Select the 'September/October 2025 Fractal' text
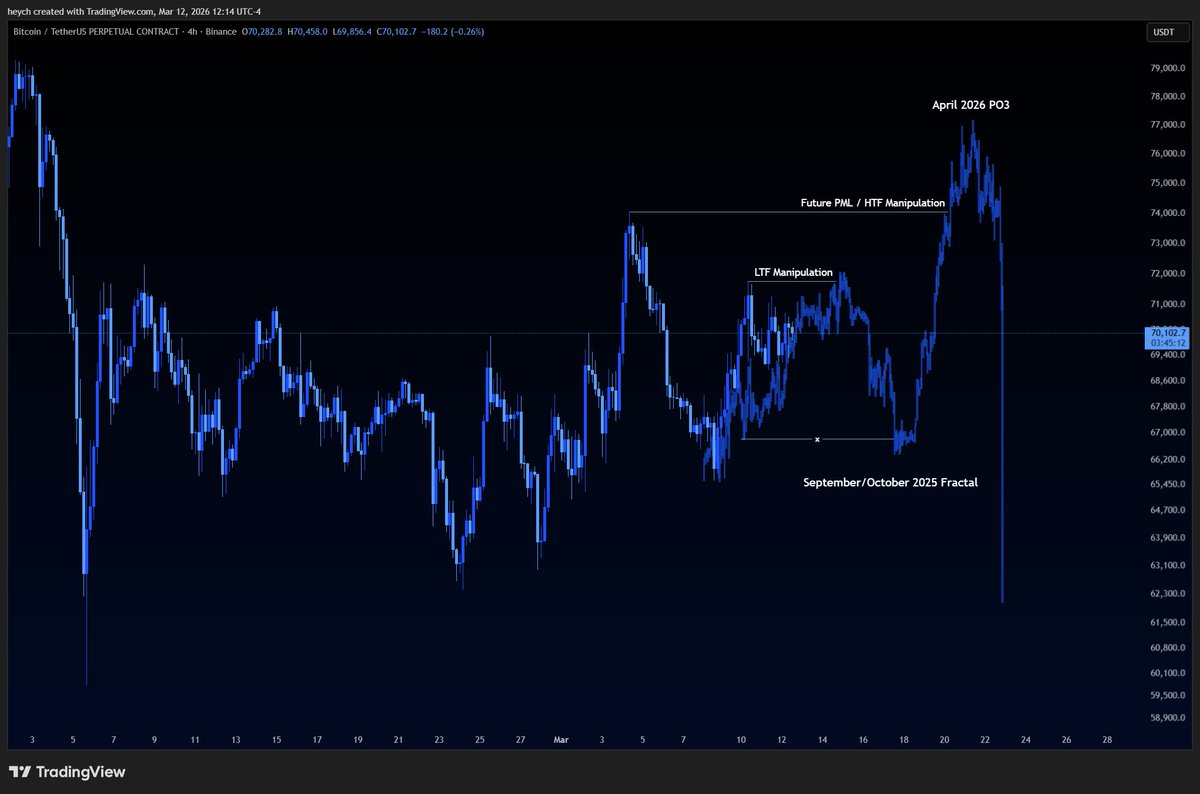Image resolution: width=1200 pixels, height=794 pixels. click(x=890, y=482)
